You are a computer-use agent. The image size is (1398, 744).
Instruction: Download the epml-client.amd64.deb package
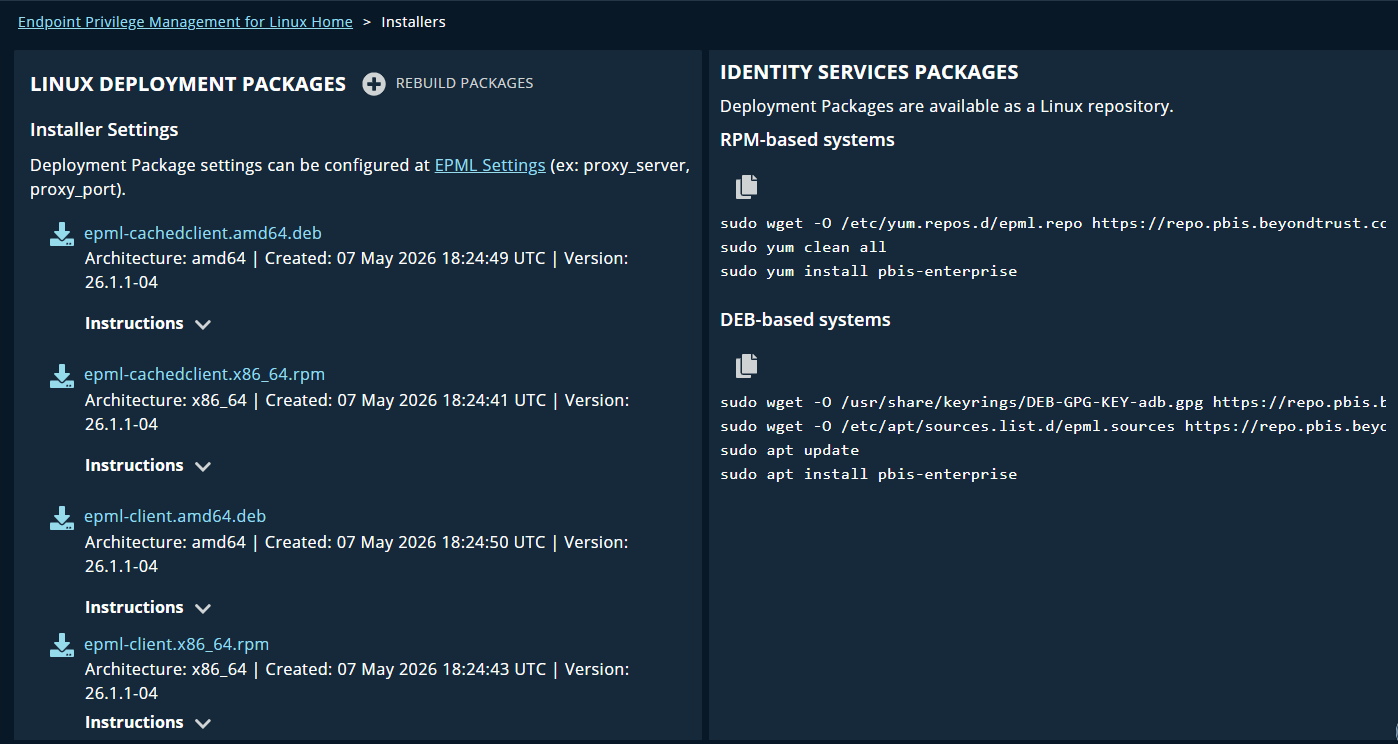pos(175,516)
